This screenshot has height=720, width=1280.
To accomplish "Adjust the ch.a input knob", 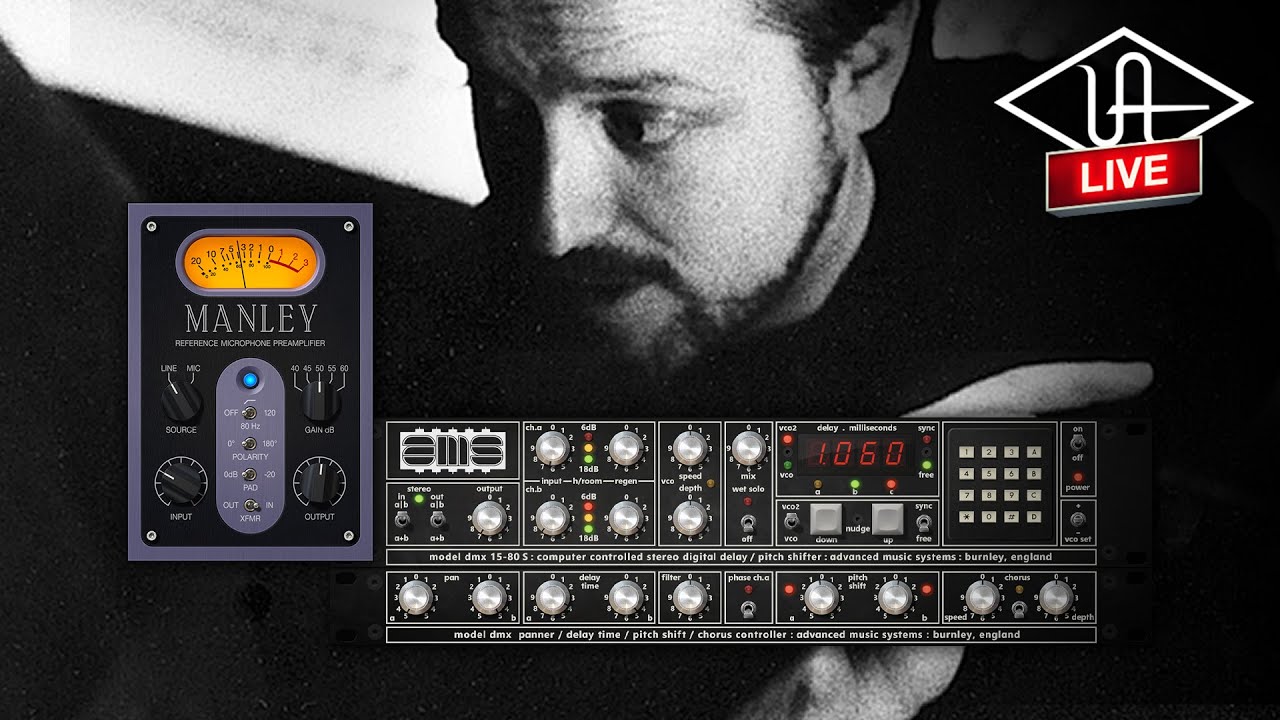I will [x=551, y=448].
